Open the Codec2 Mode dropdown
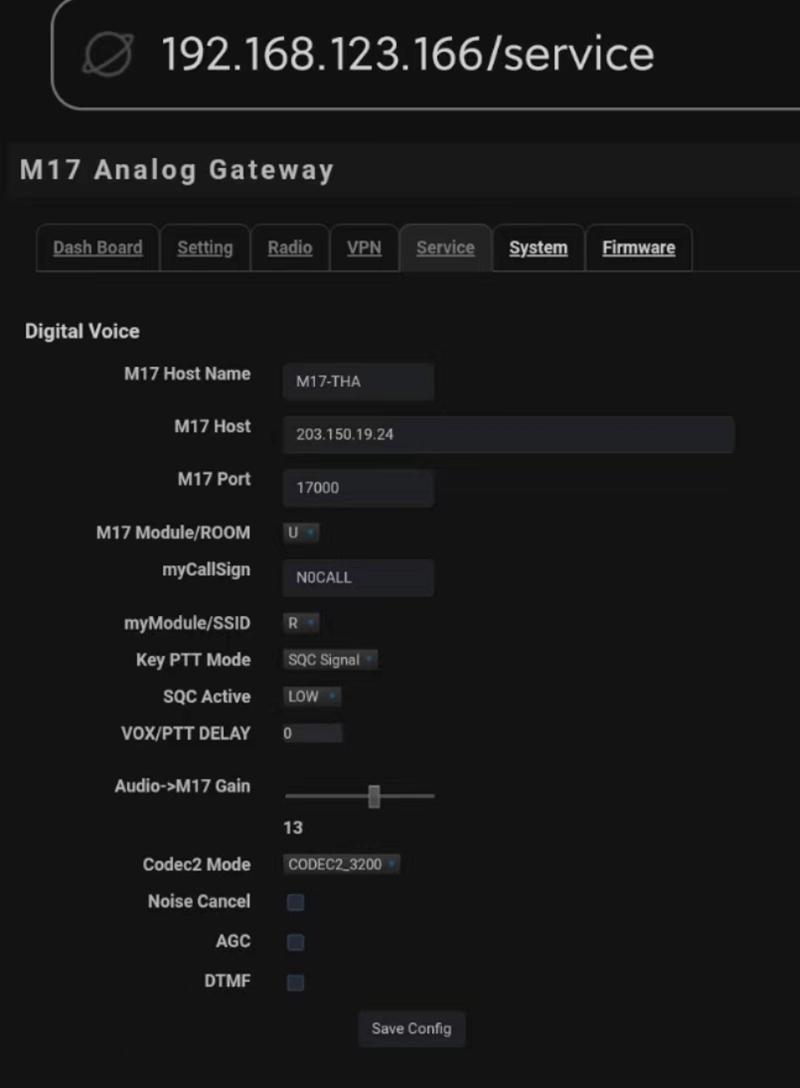This screenshot has width=800, height=1088. pyautogui.click(x=341, y=864)
